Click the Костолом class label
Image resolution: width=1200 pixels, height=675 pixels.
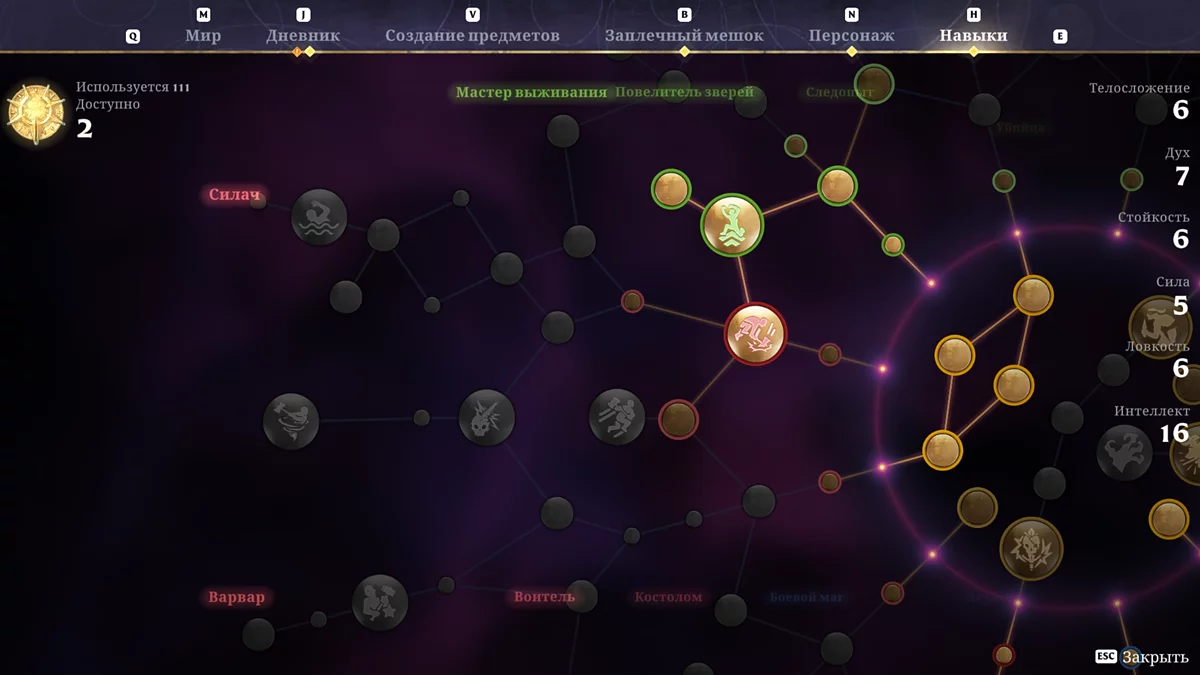[668, 597]
